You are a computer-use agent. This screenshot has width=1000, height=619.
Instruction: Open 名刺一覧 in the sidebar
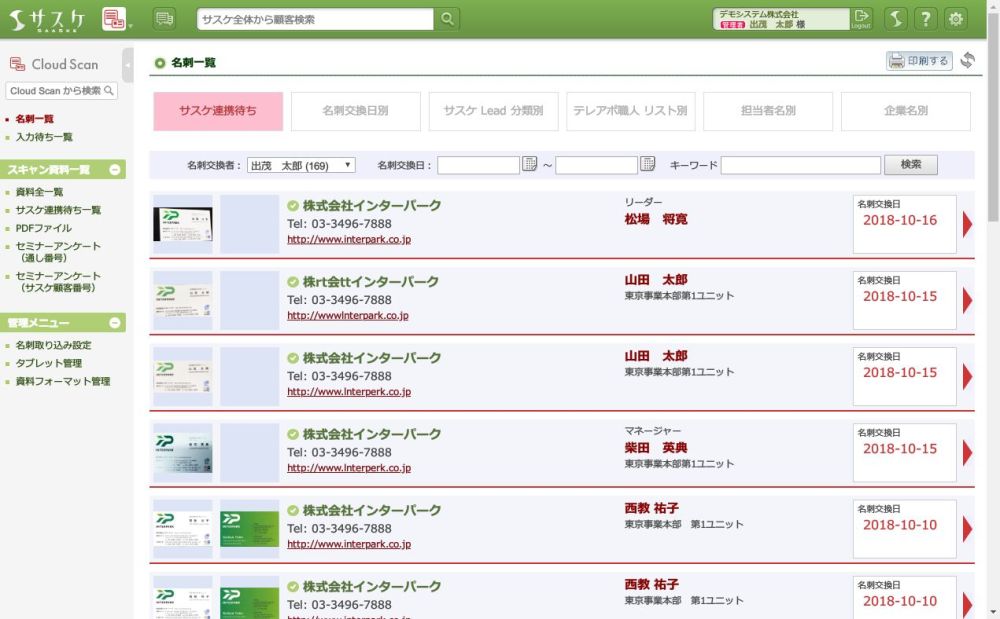(x=34, y=119)
